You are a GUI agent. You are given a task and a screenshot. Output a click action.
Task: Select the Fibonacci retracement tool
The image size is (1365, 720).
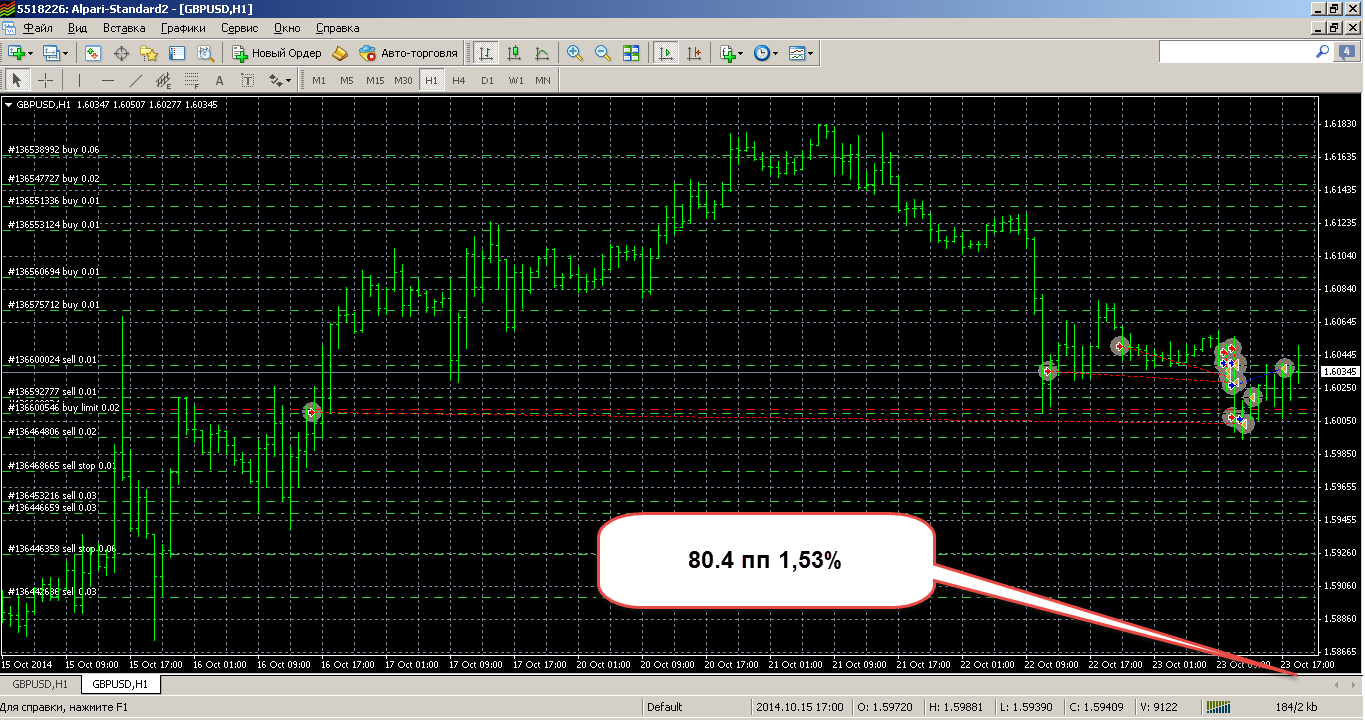tap(192, 80)
